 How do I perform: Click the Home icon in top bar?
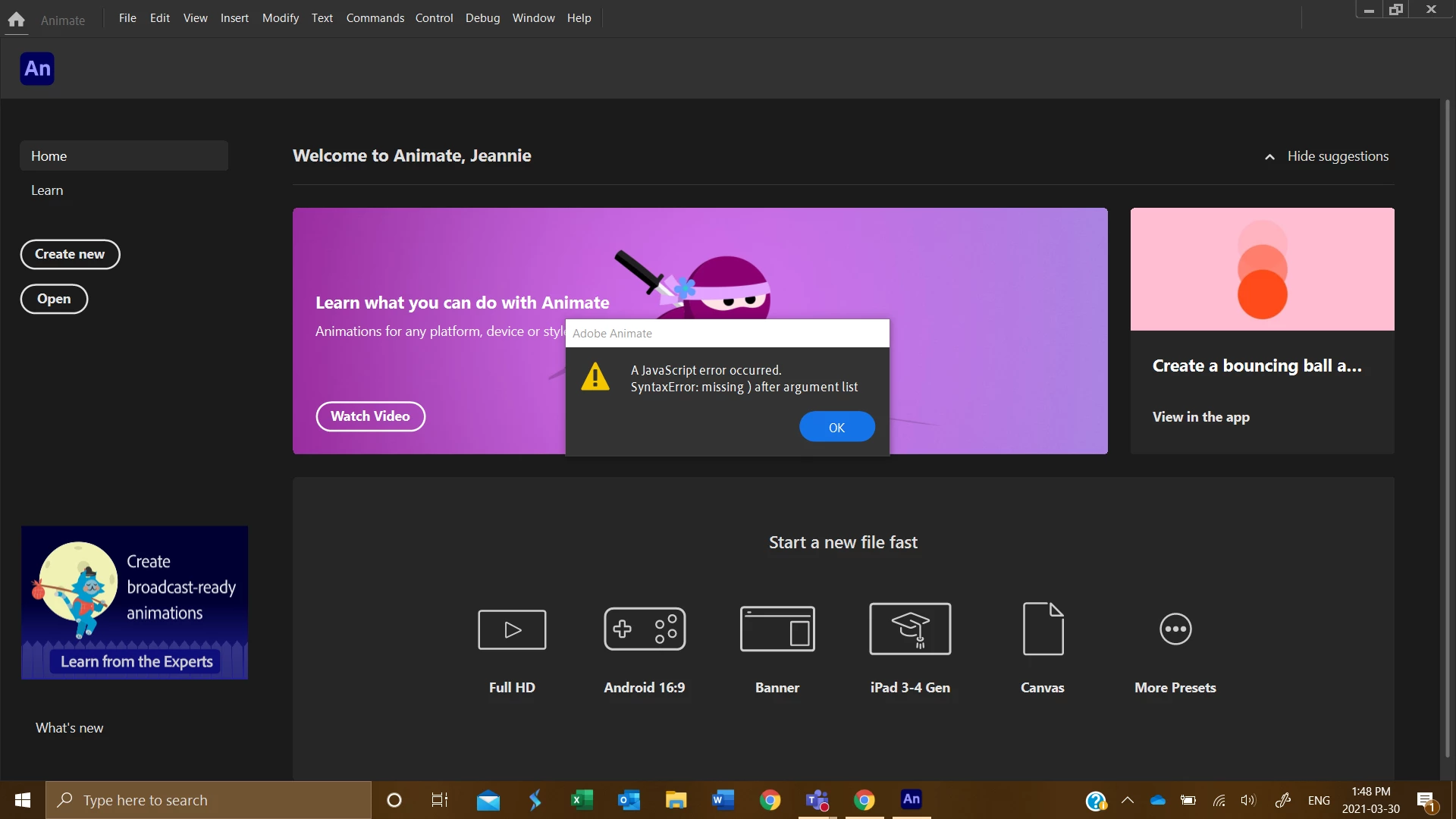[16, 19]
